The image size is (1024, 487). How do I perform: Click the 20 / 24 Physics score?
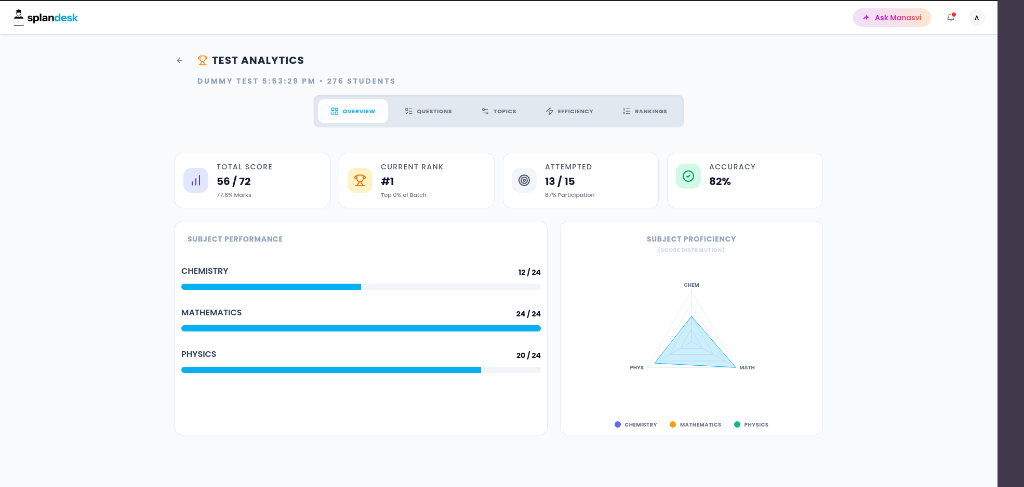528,356
